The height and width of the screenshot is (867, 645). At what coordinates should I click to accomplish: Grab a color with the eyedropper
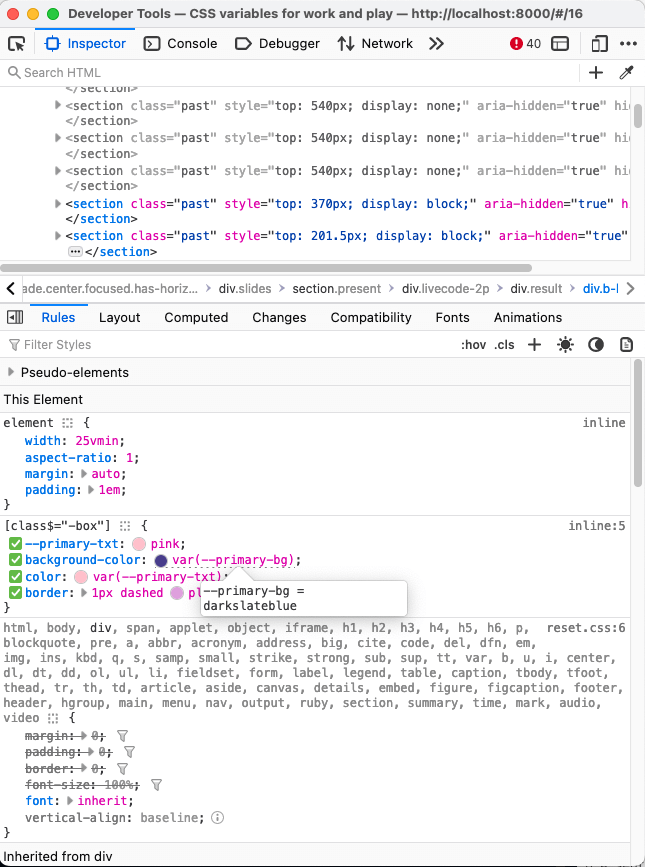(626, 72)
